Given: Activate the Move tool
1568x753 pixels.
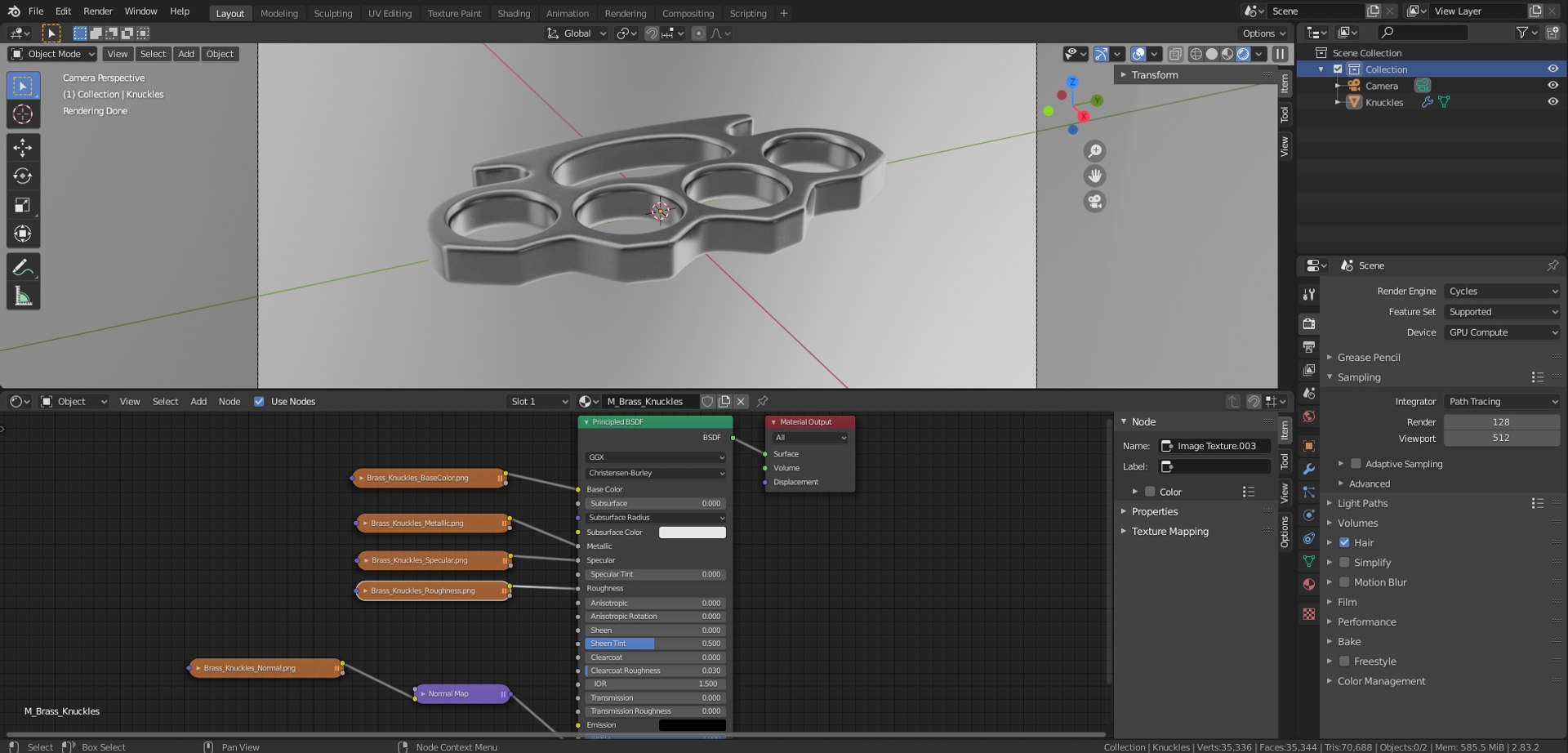Looking at the screenshot, I should pyautogui.click(x=23, y=147).
